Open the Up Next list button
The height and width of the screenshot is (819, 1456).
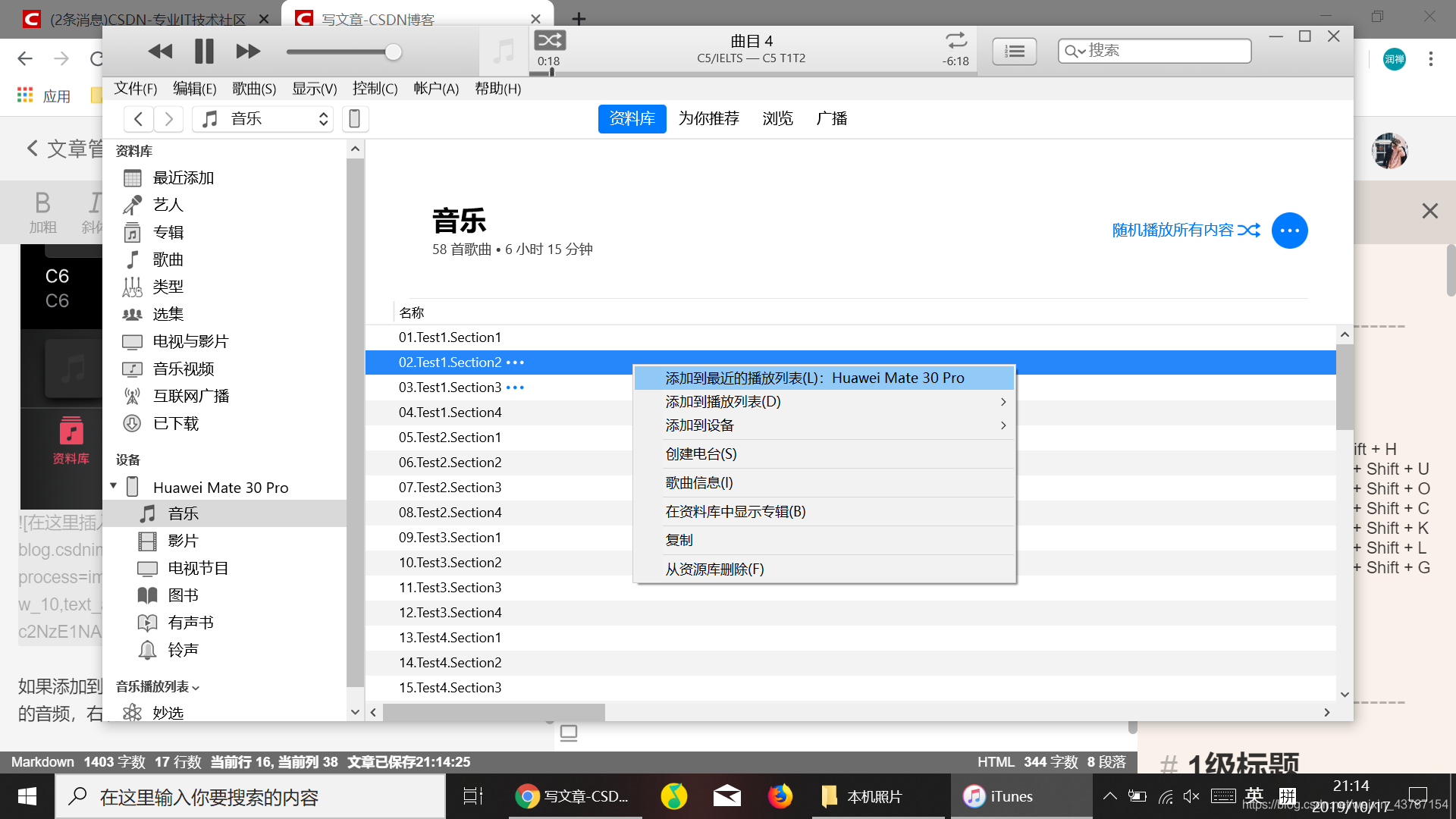pyautogui.click(x=1014, y=51)
